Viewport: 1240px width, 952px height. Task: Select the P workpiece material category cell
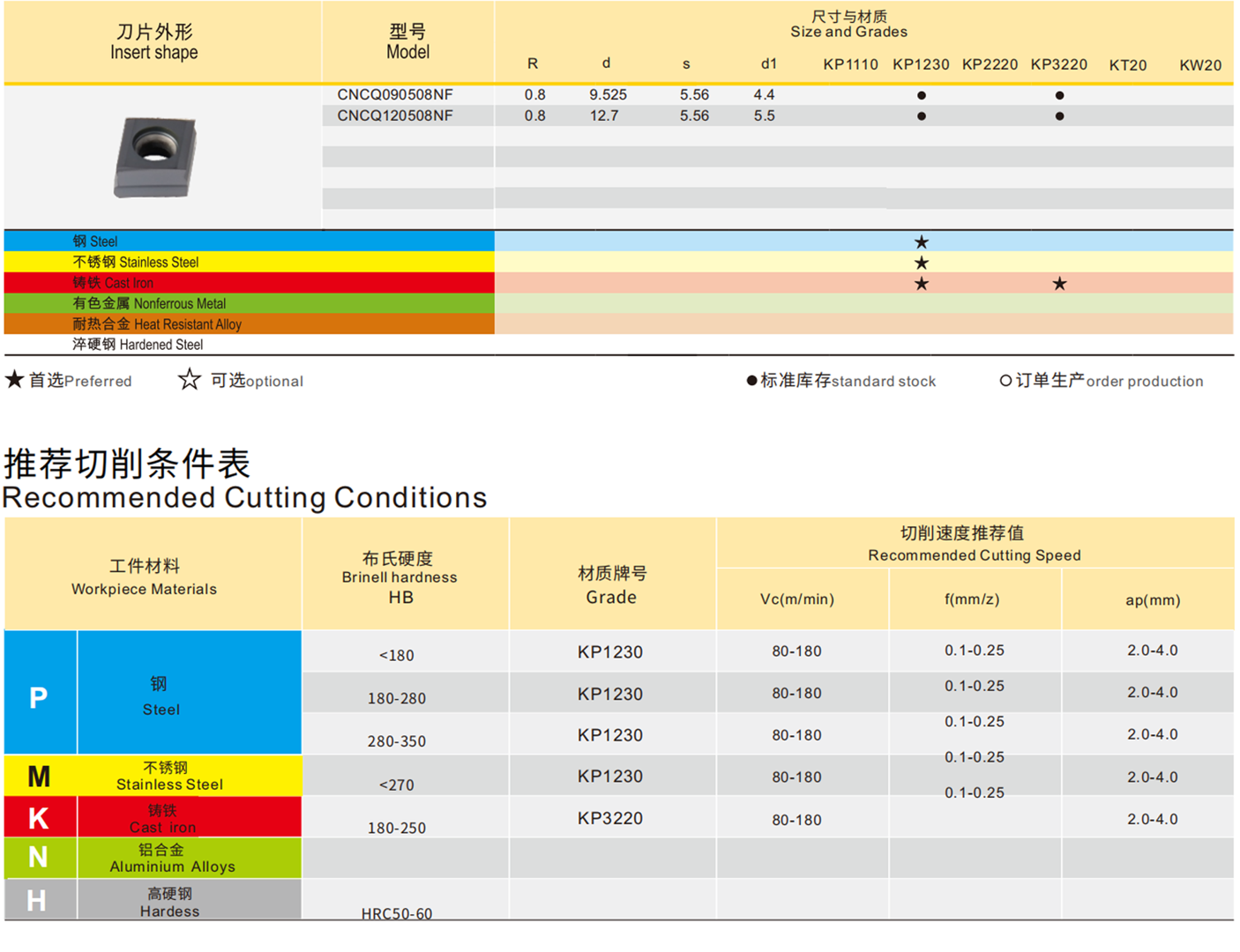(x=39, y=697)
